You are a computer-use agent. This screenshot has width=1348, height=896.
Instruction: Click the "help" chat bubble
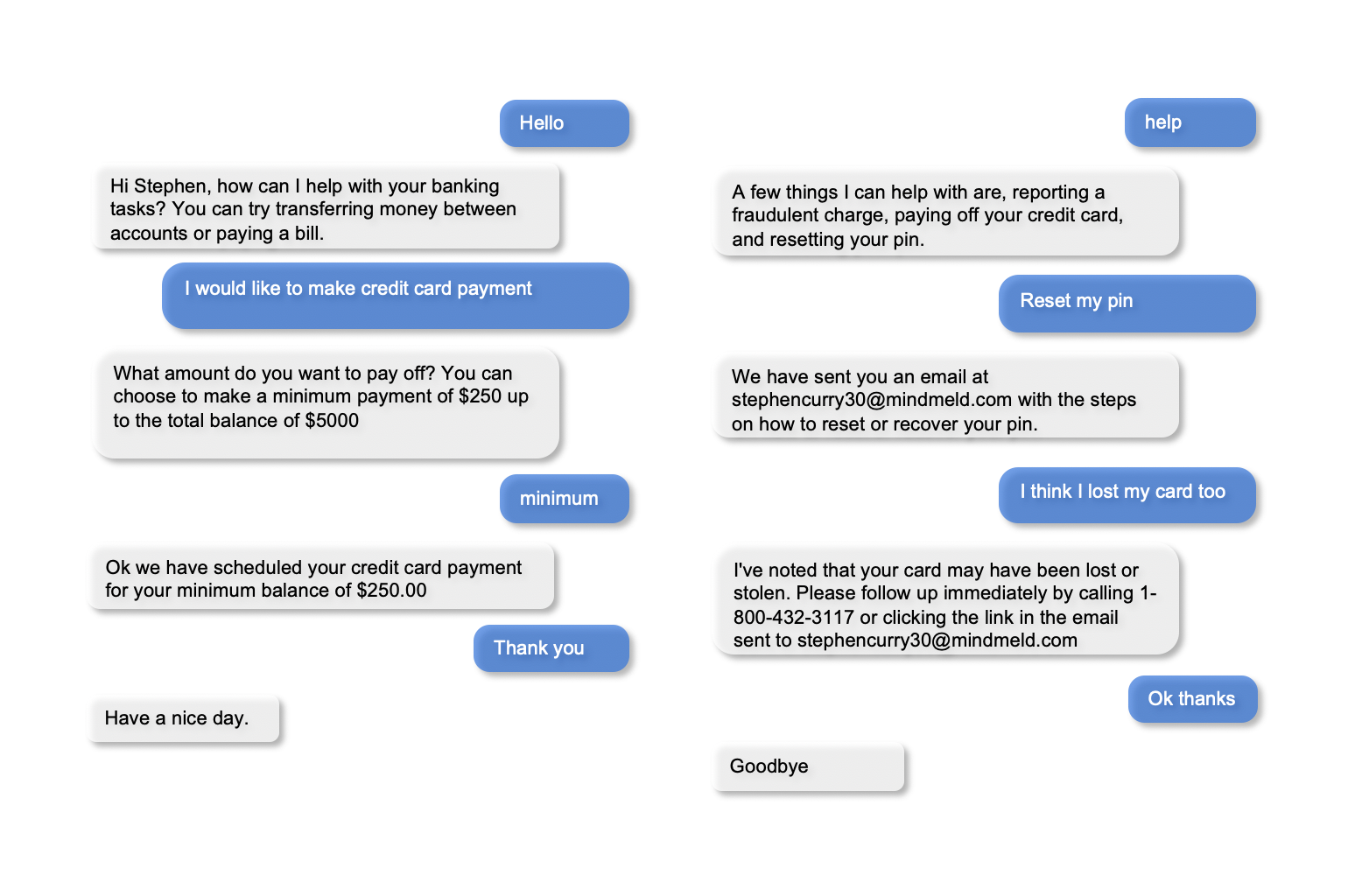(1190, 122)
